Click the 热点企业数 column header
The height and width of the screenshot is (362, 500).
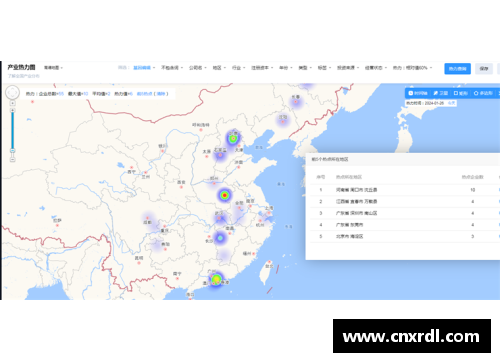click(472, 177)
